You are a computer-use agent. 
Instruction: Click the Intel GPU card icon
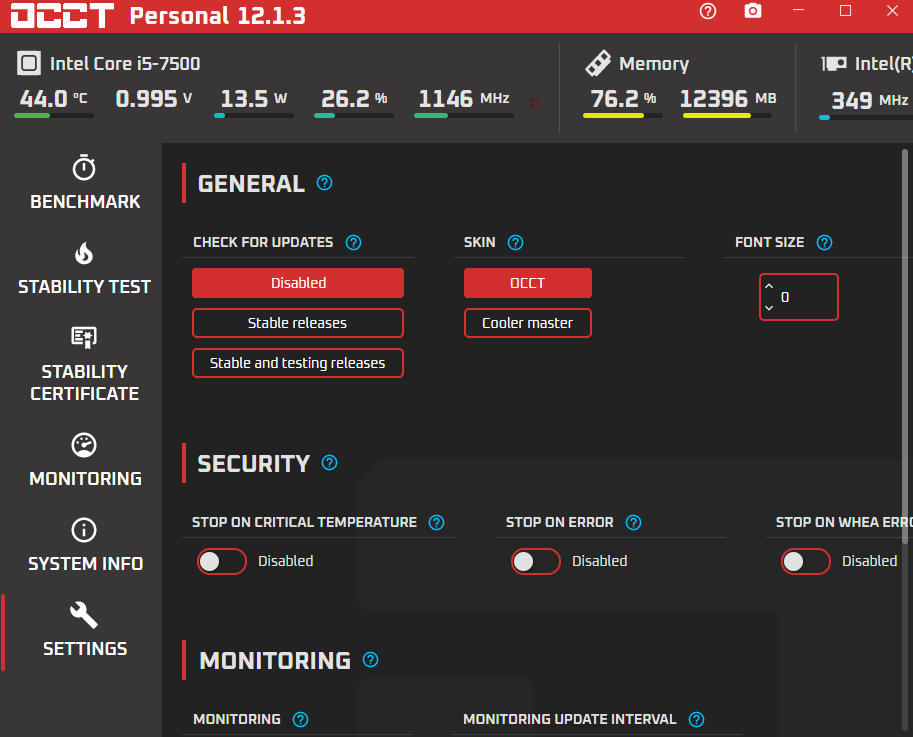833,63
